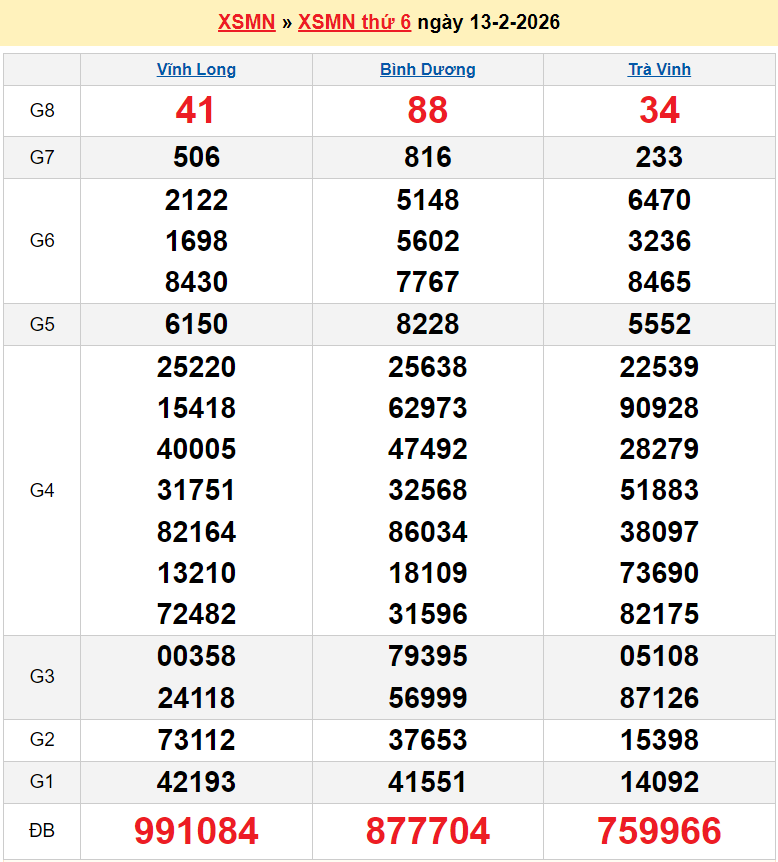Click Bình Dương special prize 877704
This screenshot has width=778, height=862.
427,831
